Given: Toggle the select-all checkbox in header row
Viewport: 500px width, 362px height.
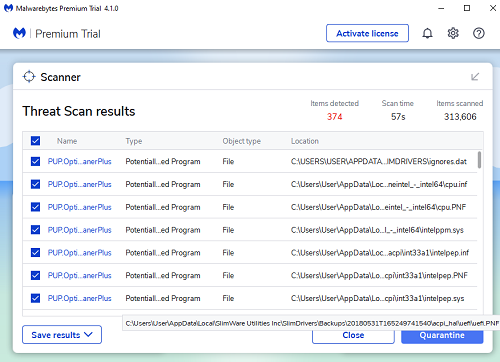Looking at the screenshot, I should (35, 141).
